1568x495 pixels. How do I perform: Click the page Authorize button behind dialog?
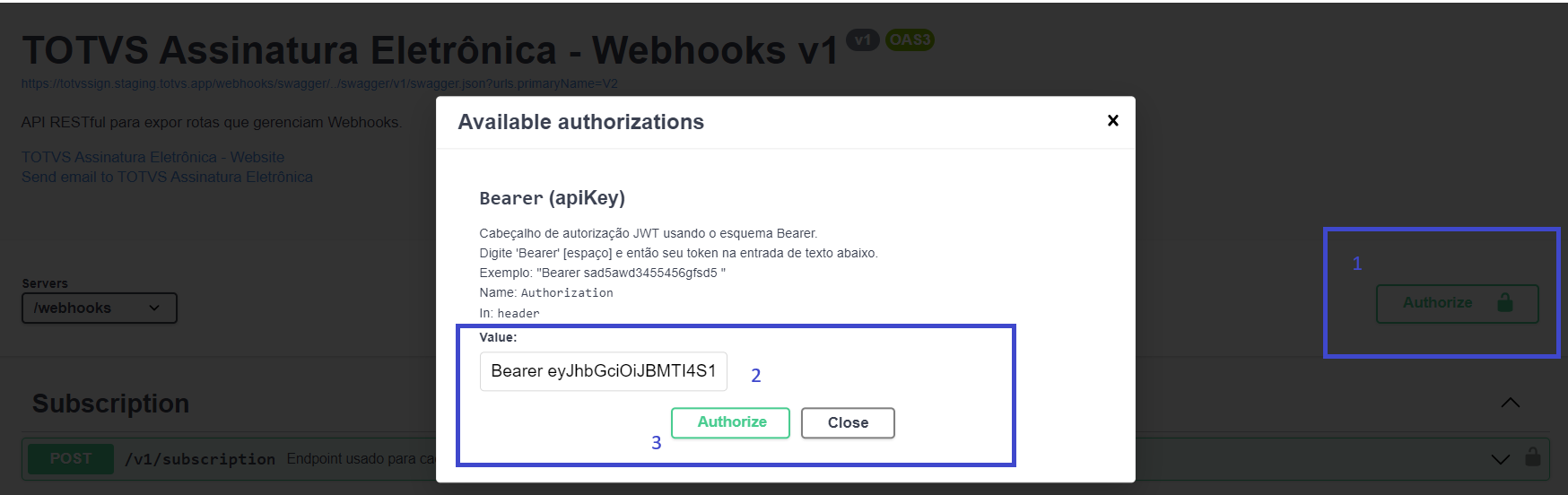pyautogui.click(x=1456, y=303)
